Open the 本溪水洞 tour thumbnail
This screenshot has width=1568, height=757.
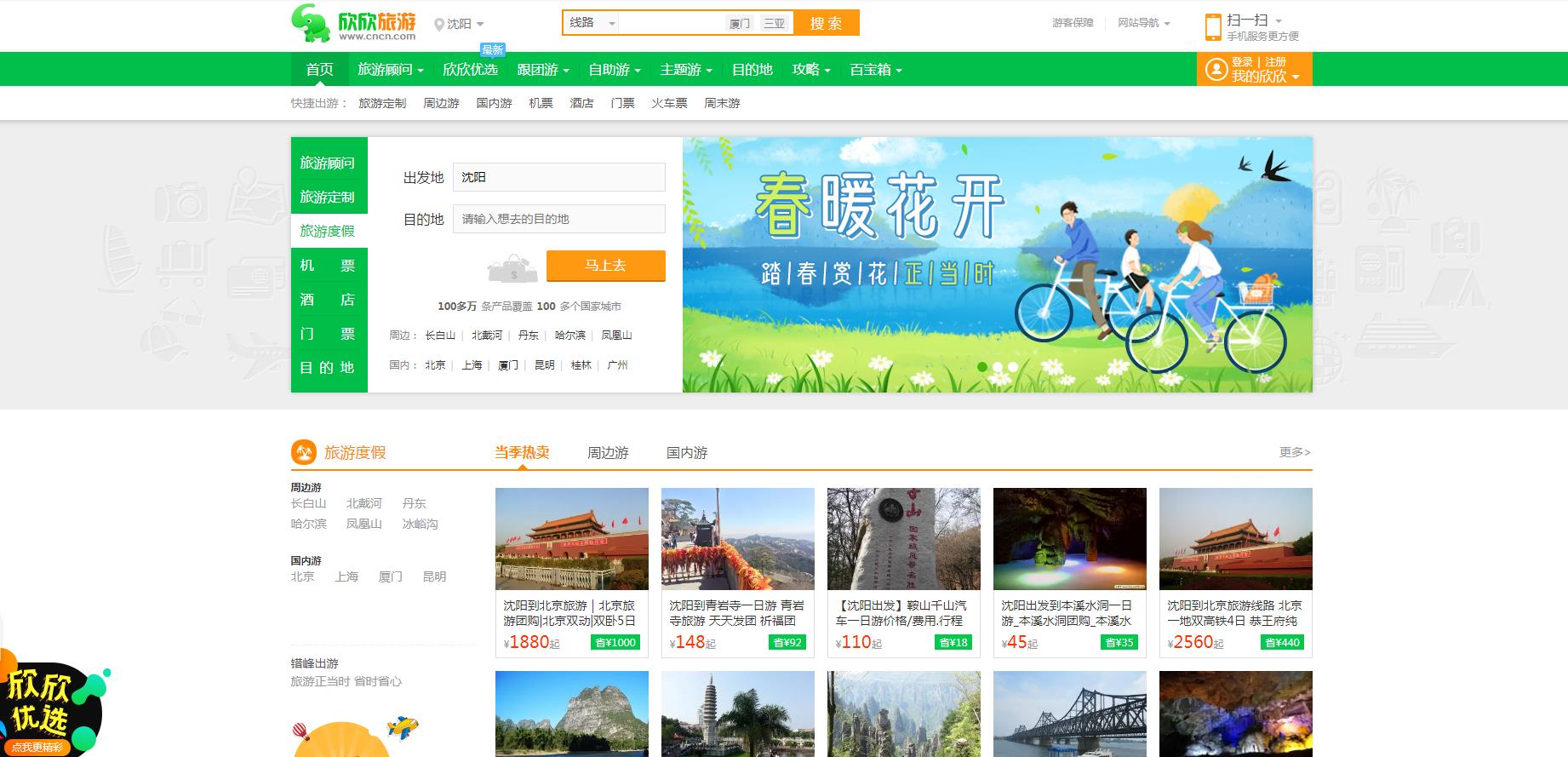(1070, 538)
